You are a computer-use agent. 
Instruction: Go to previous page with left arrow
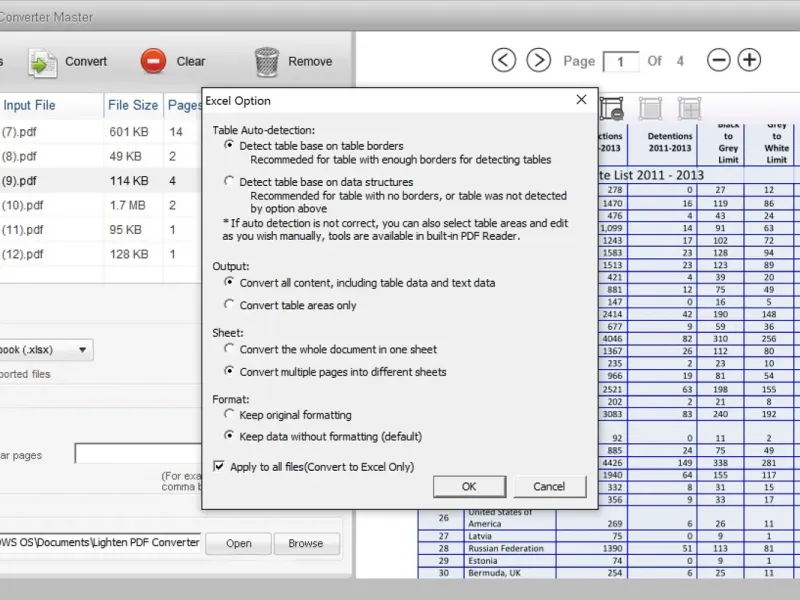pos(504,60)
